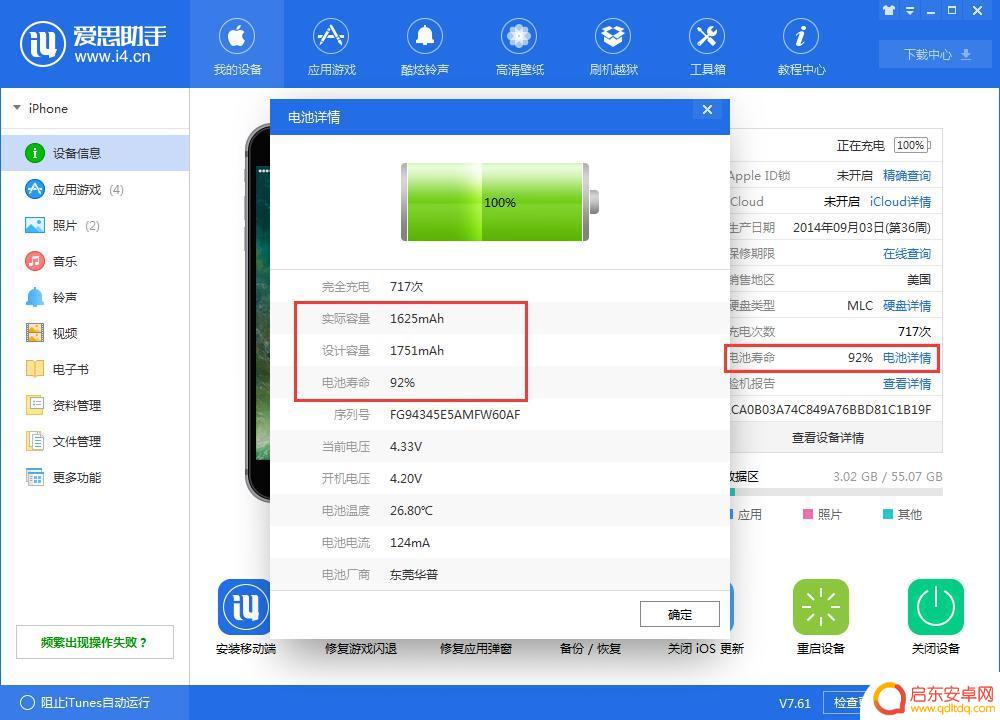Open 酷炫铃声 tab in top navigation
The height and width of the screenshot is (720, 1000).
pos(425,47)
